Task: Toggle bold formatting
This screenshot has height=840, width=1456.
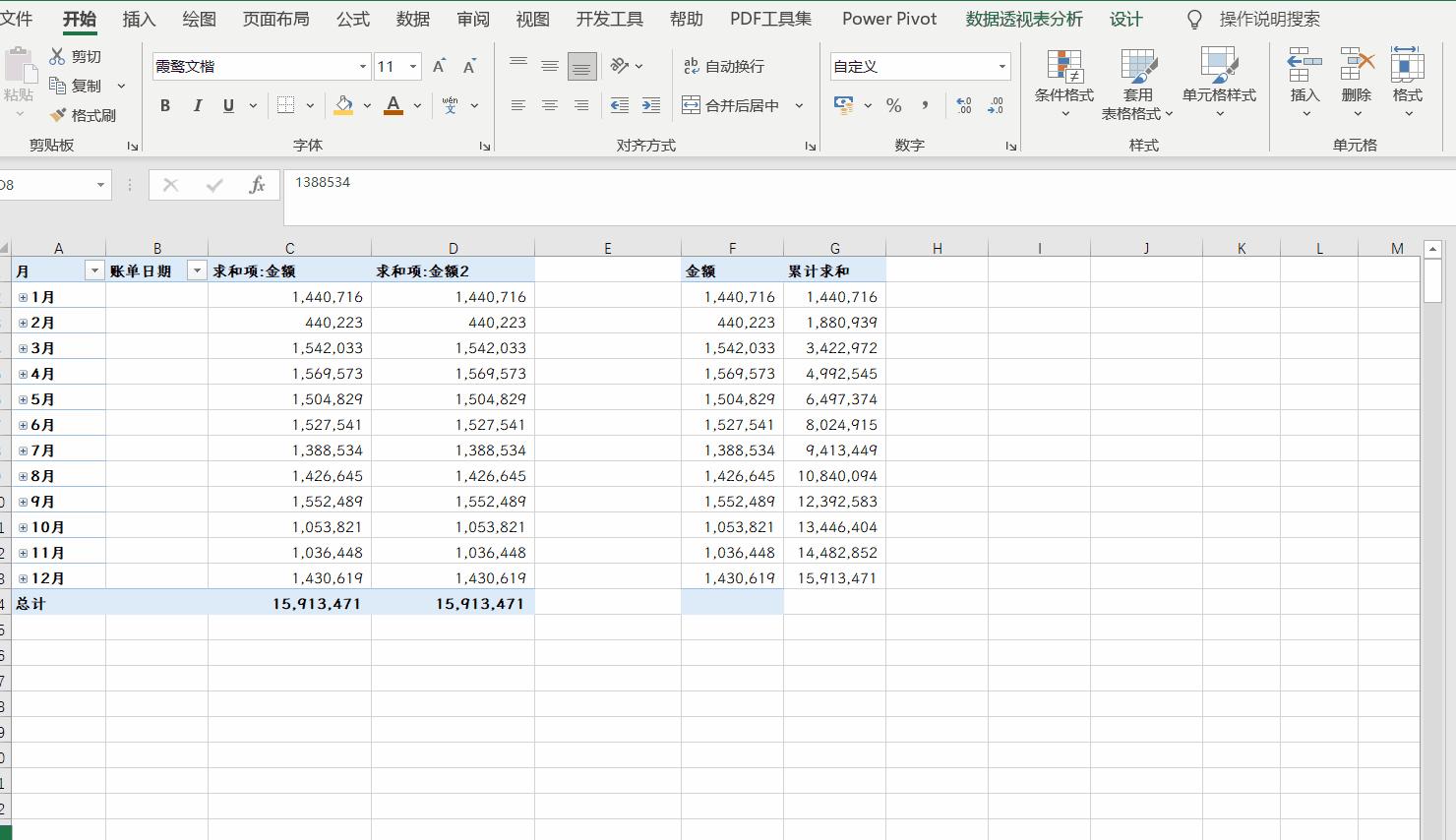Action: 165,105
